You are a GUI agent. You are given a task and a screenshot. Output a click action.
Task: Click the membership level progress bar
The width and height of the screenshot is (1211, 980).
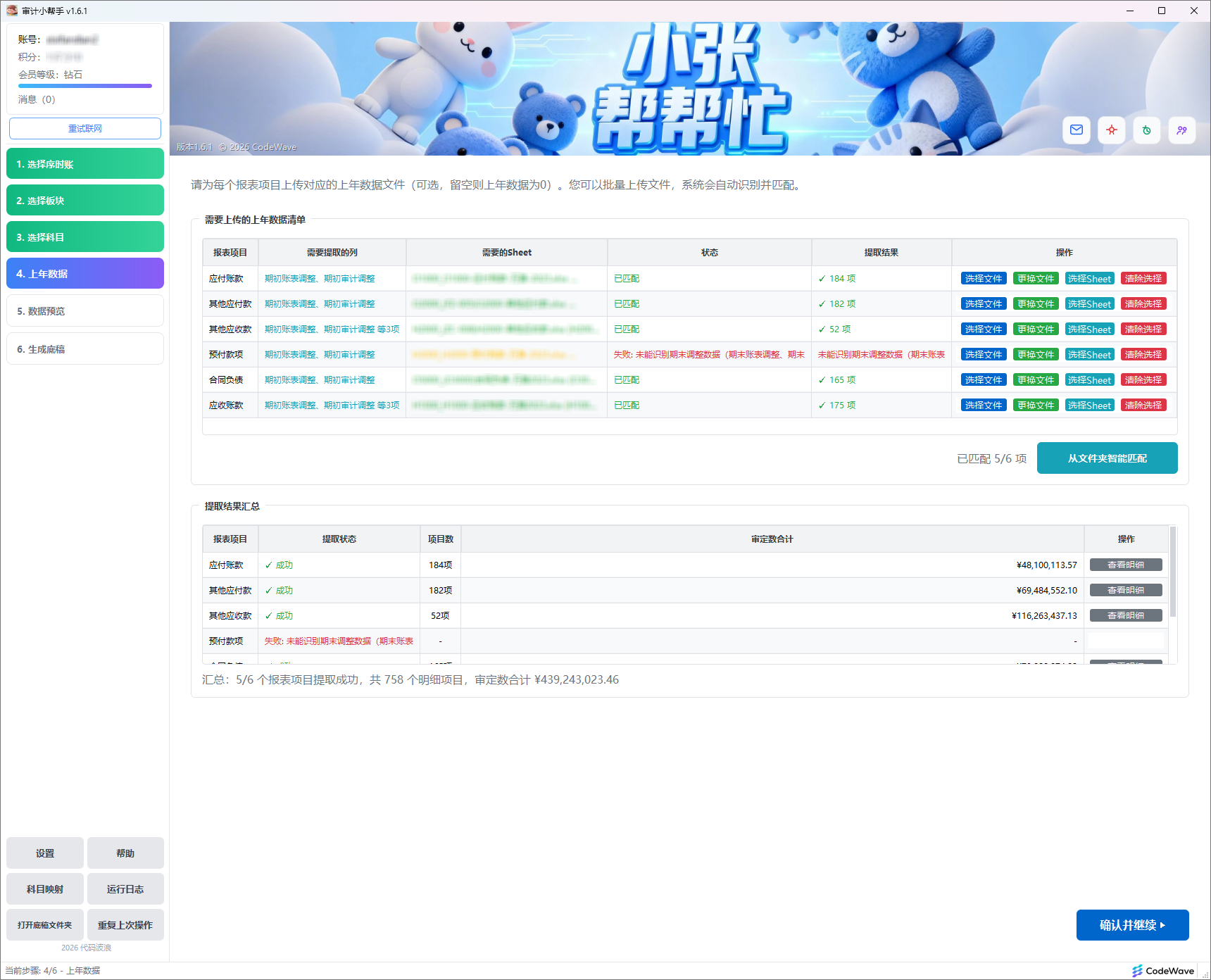pyautogui.click(x=85, y=86)
